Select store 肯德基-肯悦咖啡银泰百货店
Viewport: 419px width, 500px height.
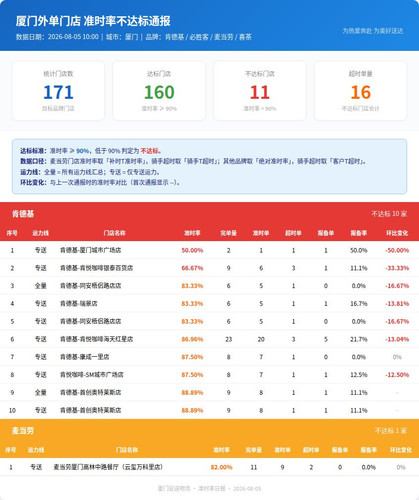tap(97, 268)
